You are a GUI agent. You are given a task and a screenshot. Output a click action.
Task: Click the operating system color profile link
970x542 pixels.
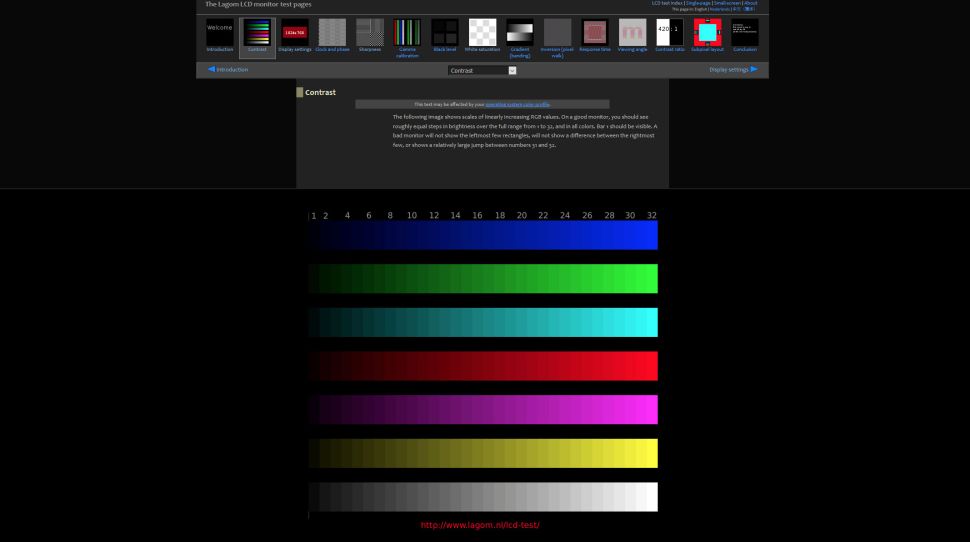(517, 104)
